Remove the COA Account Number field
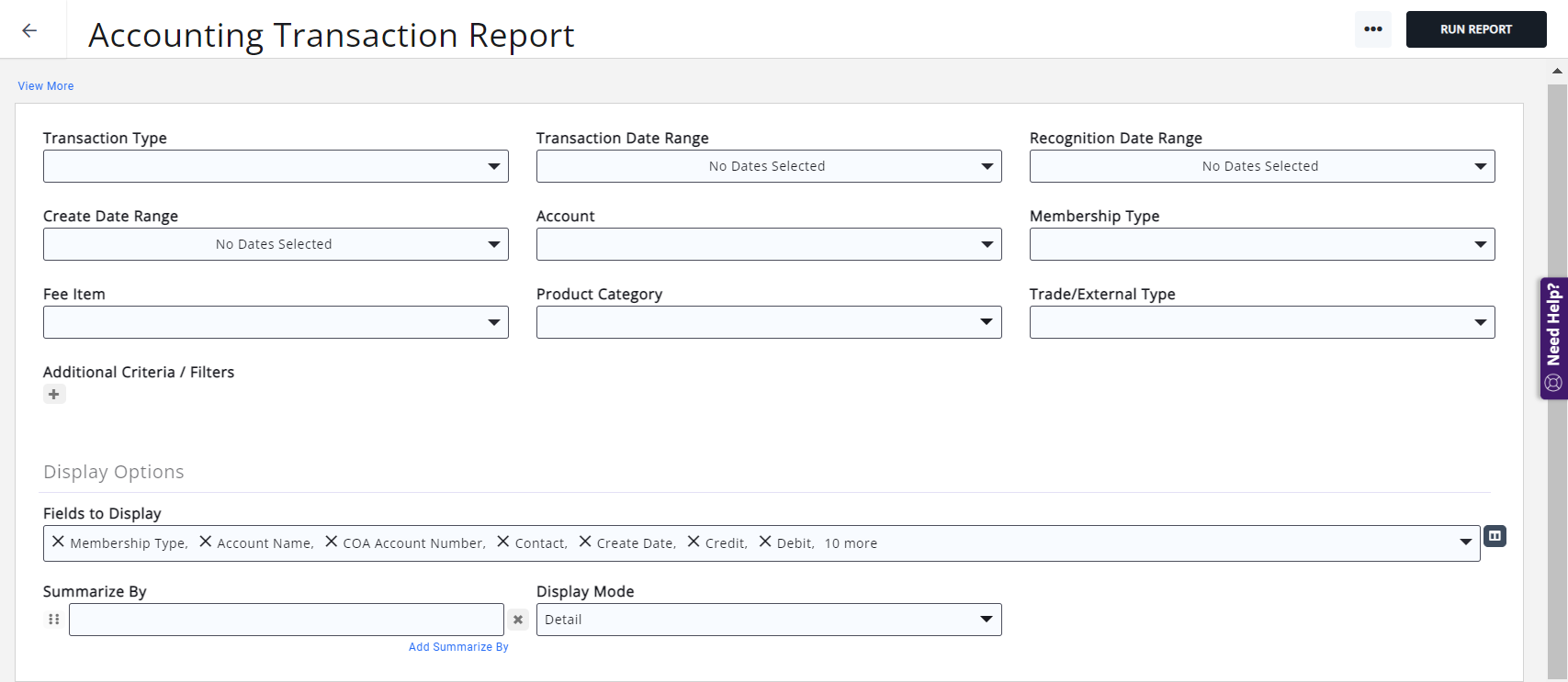This screenshot has height=682, width=1568. coord(332,542)
